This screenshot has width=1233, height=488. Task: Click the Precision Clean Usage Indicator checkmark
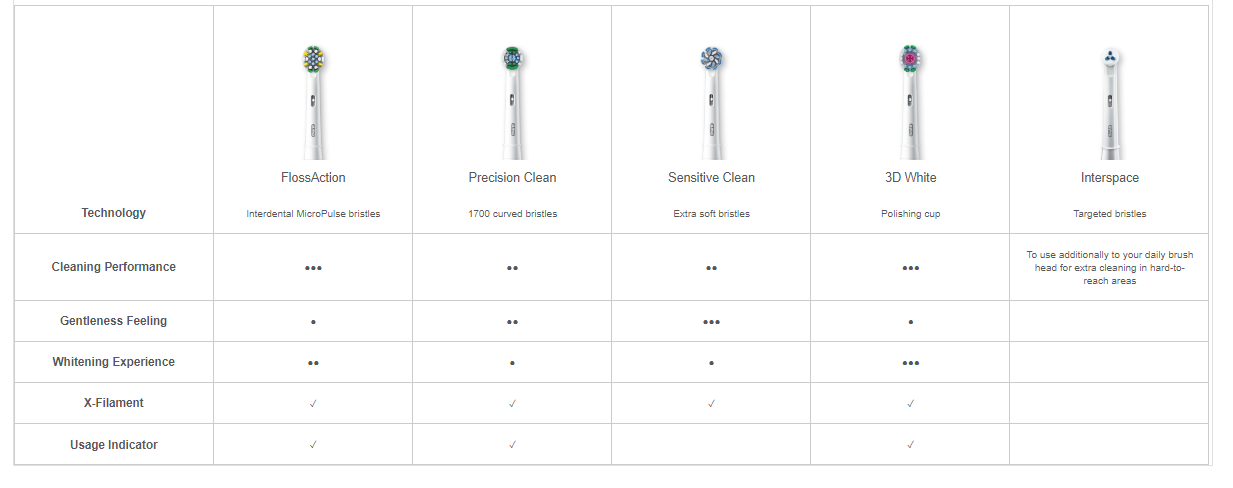(x=512, y=444)
